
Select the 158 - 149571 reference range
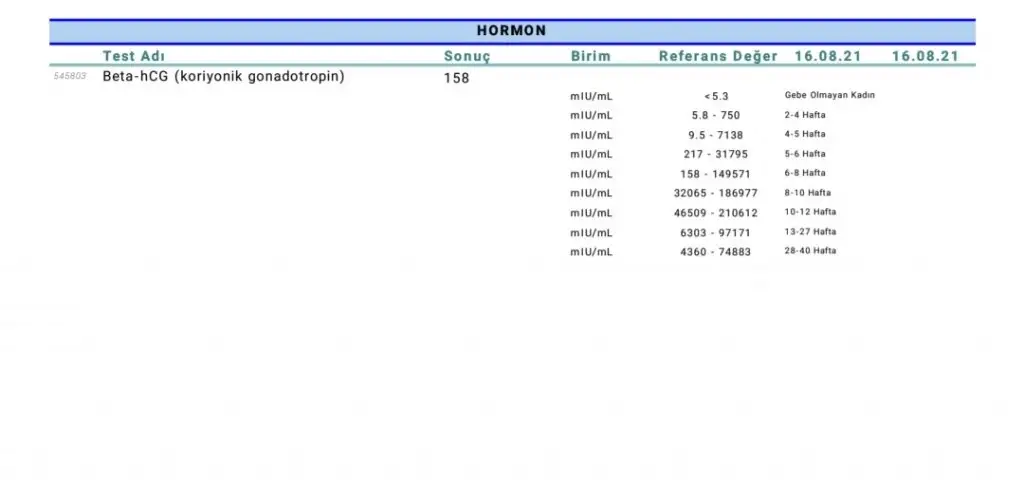715,173
